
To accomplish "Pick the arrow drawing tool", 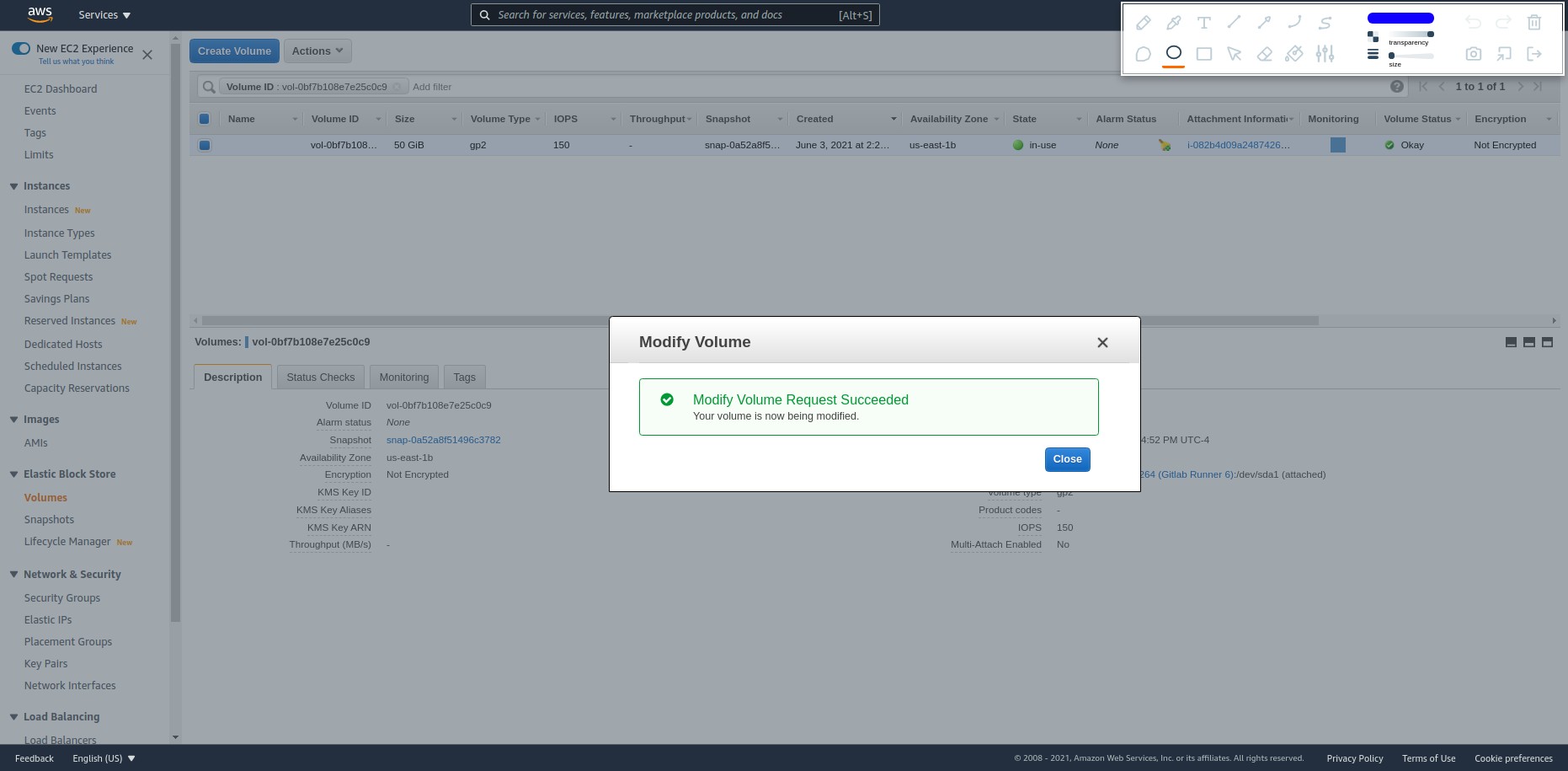I will coord(1264,23).
